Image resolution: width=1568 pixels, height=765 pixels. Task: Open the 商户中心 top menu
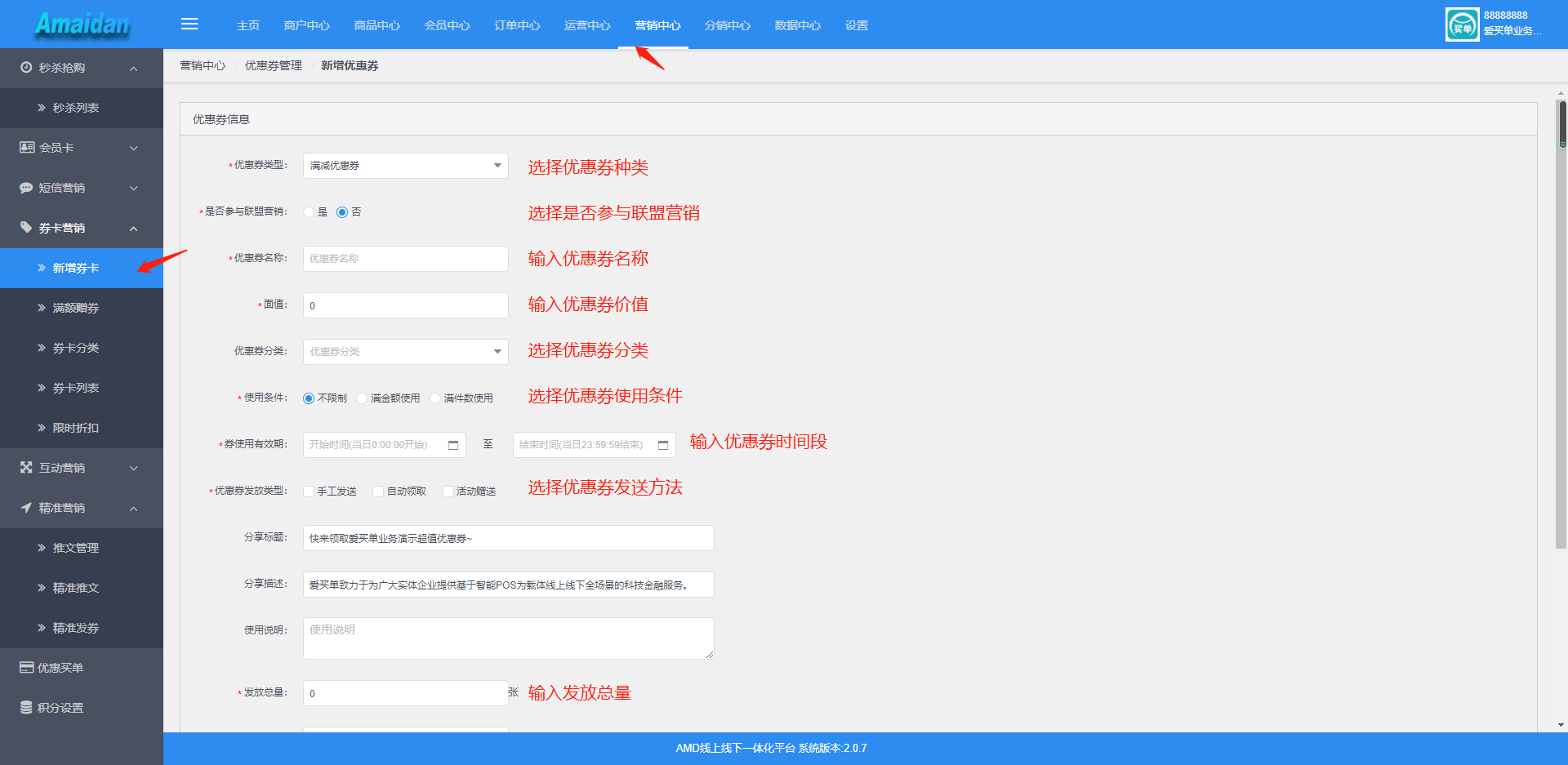(x=307, y=25)
